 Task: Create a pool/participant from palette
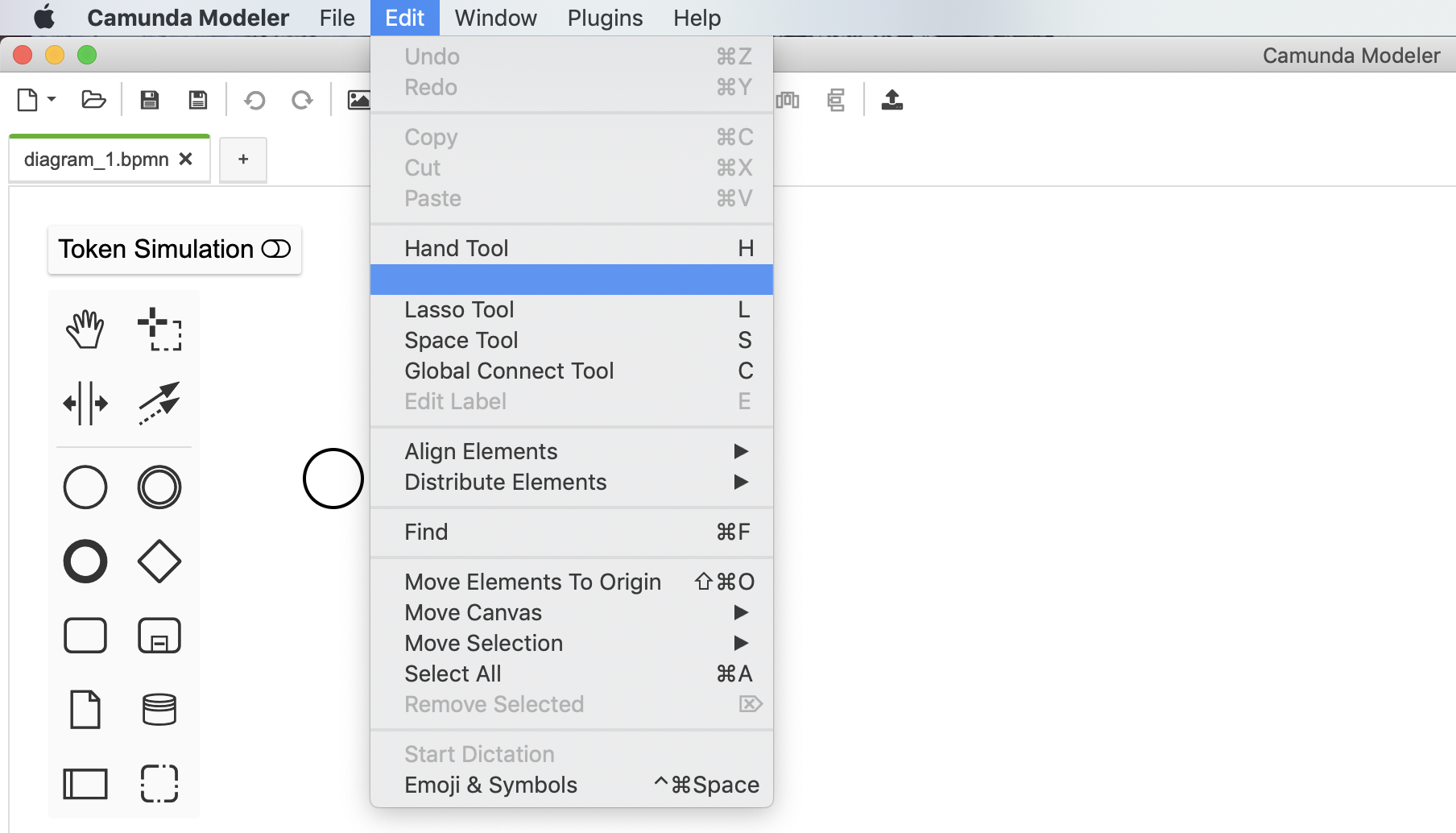point(85,784)
